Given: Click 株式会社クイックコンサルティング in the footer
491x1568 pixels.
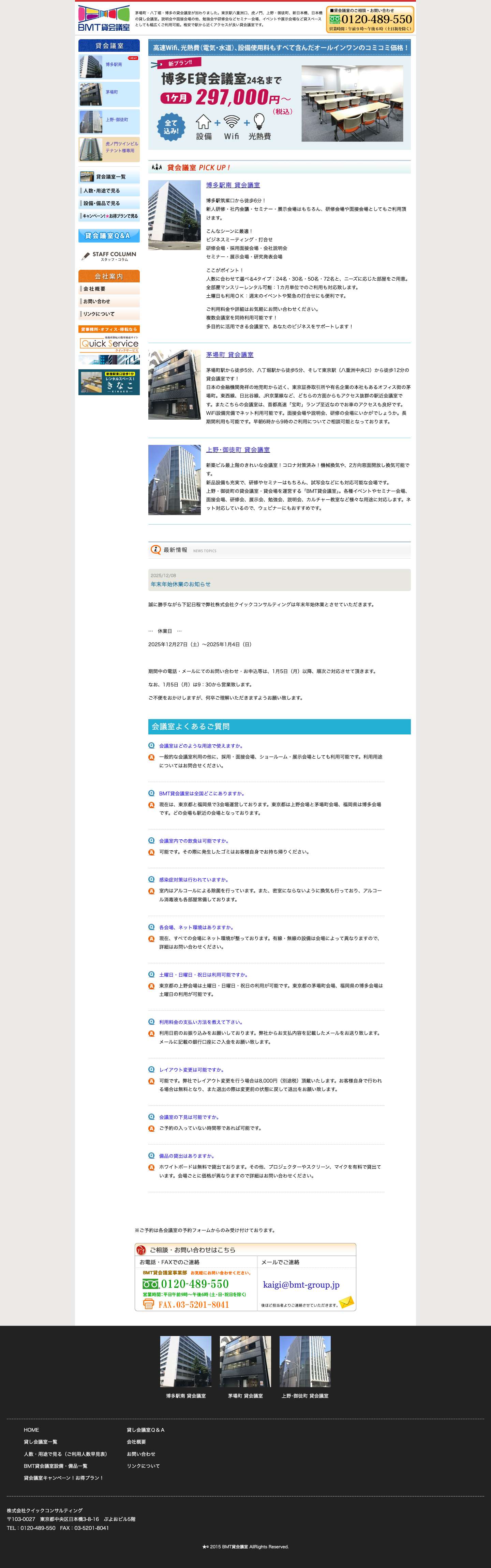Looking at the screenshot, I should coord(44,1511).
